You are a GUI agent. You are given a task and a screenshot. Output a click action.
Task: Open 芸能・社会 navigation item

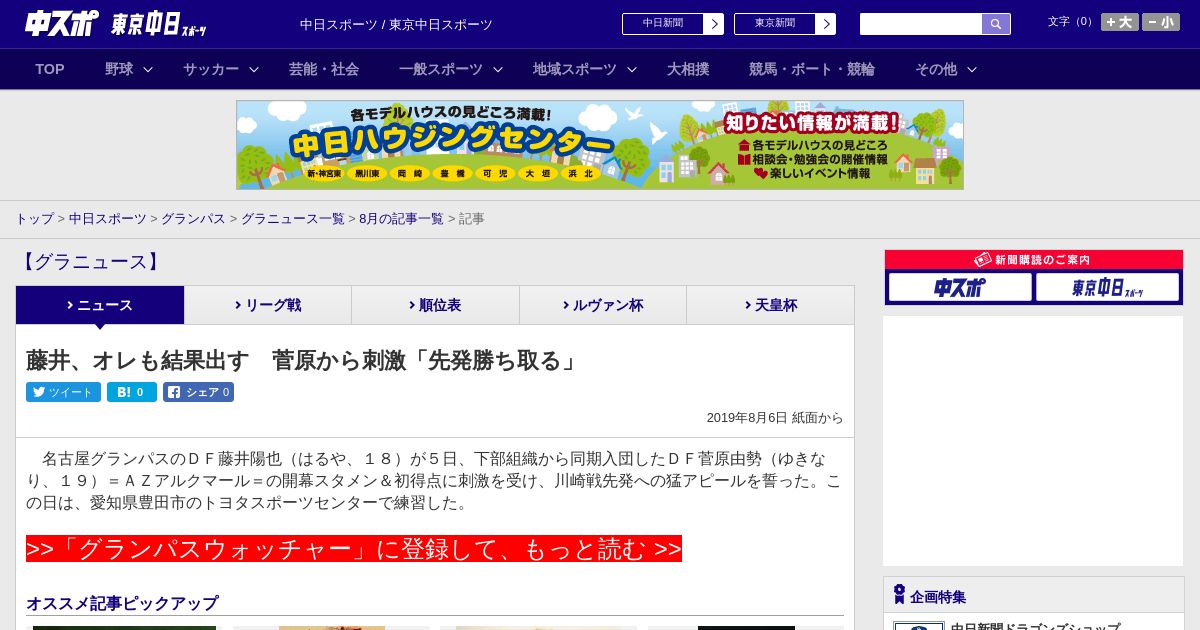(324, 69)
